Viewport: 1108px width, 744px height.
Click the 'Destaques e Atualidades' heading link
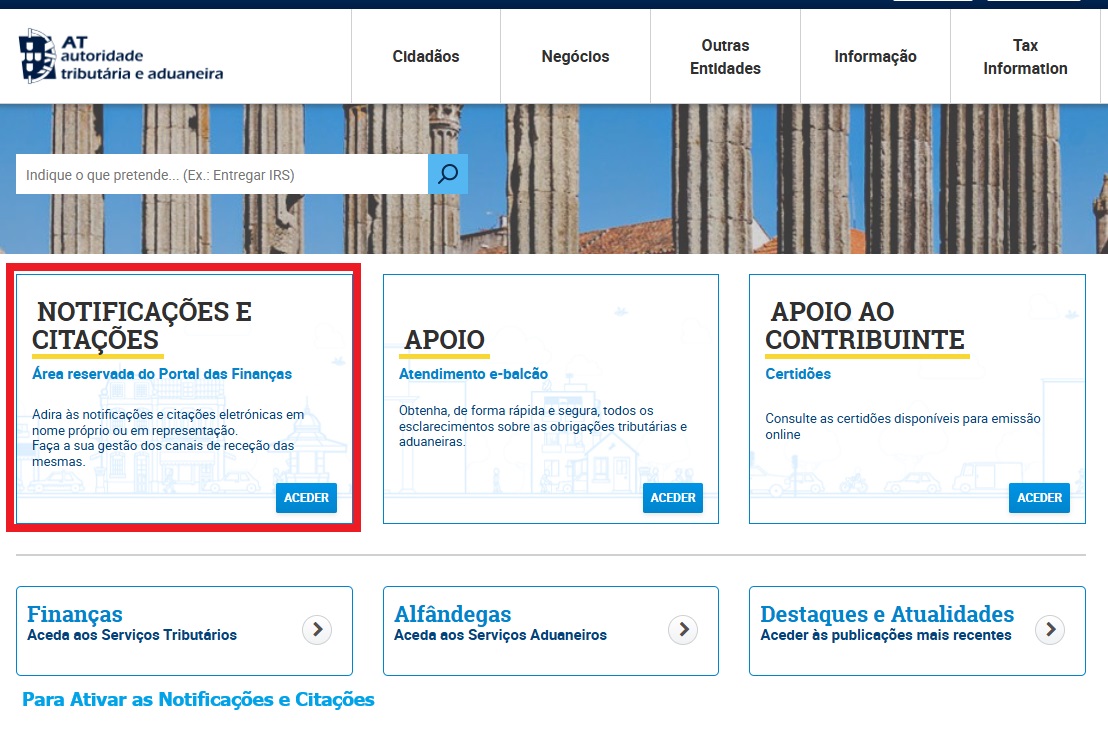(887, 613)
